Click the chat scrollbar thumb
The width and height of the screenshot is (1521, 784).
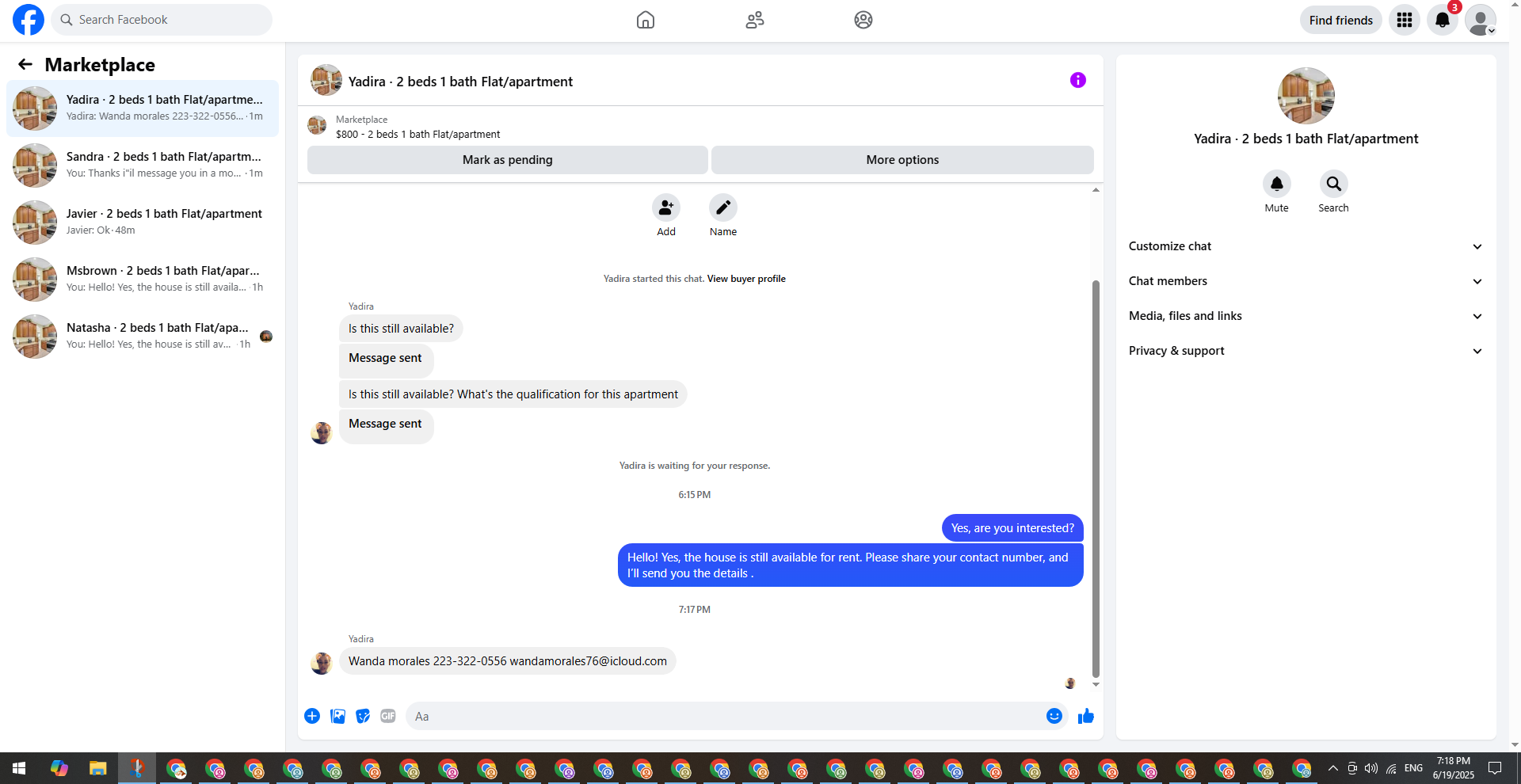pos(1096,478)
